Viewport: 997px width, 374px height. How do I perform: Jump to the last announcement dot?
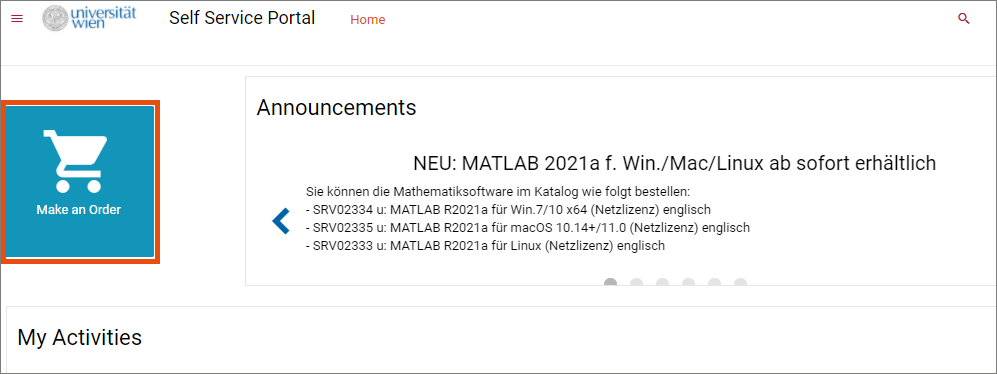coord(741,282)
